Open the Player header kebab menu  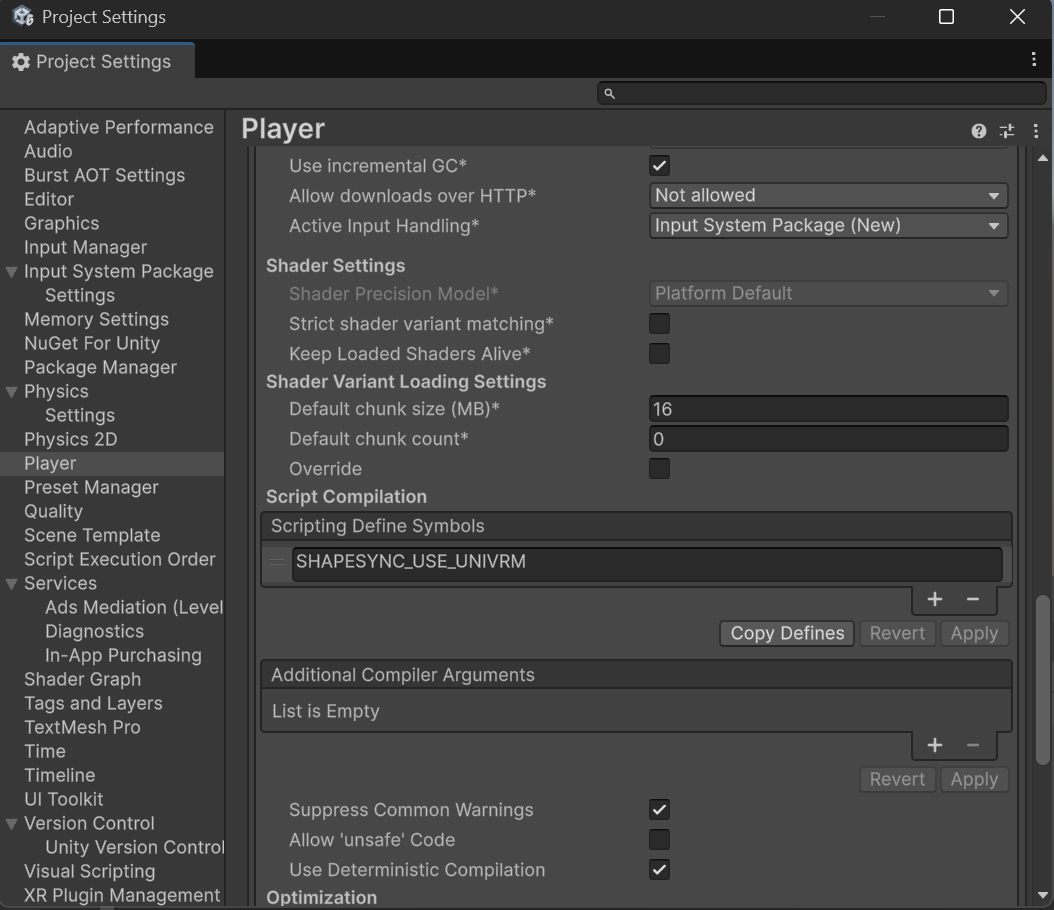(x=1036, y=131)
